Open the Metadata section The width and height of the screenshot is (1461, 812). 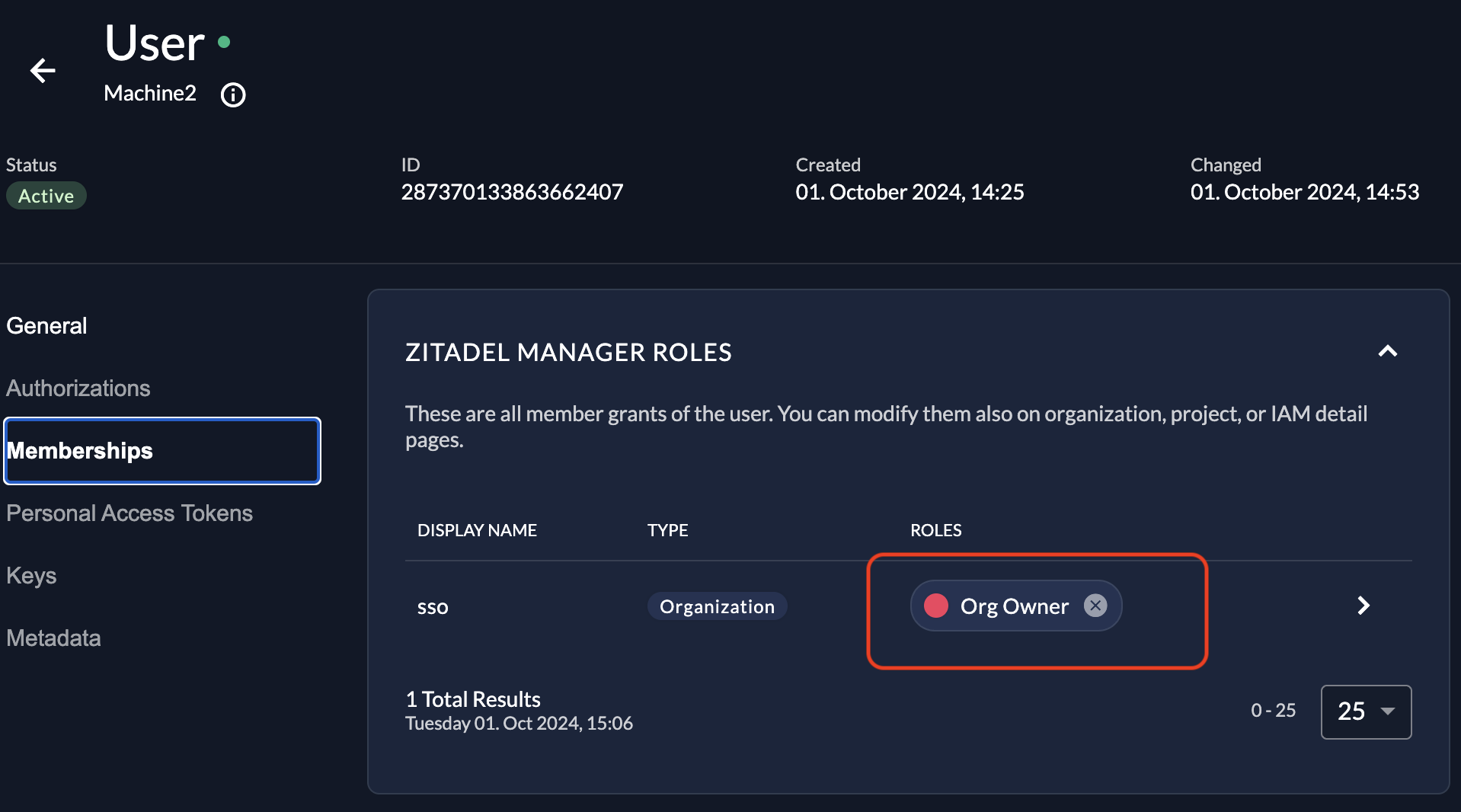53,638
